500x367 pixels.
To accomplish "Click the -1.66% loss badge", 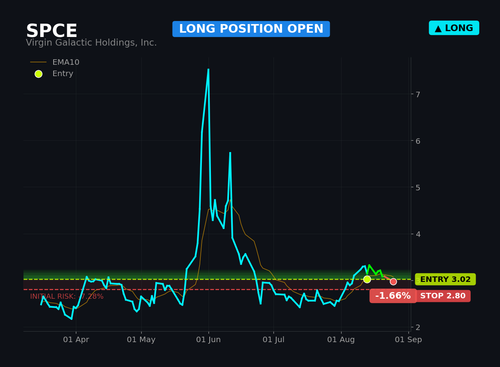I will coord(393,296).
